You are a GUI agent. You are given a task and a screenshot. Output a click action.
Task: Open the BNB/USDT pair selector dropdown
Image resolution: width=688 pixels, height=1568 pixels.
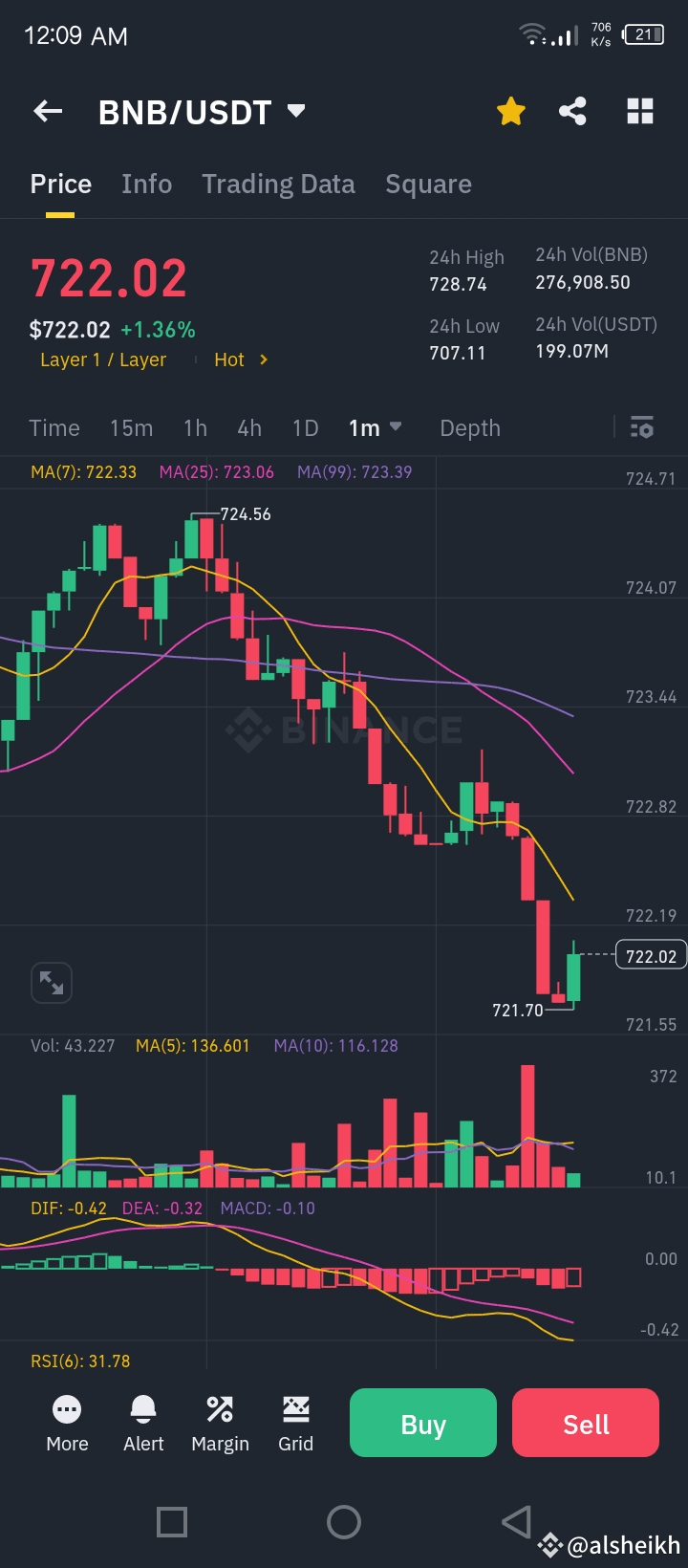coord(296,111)
